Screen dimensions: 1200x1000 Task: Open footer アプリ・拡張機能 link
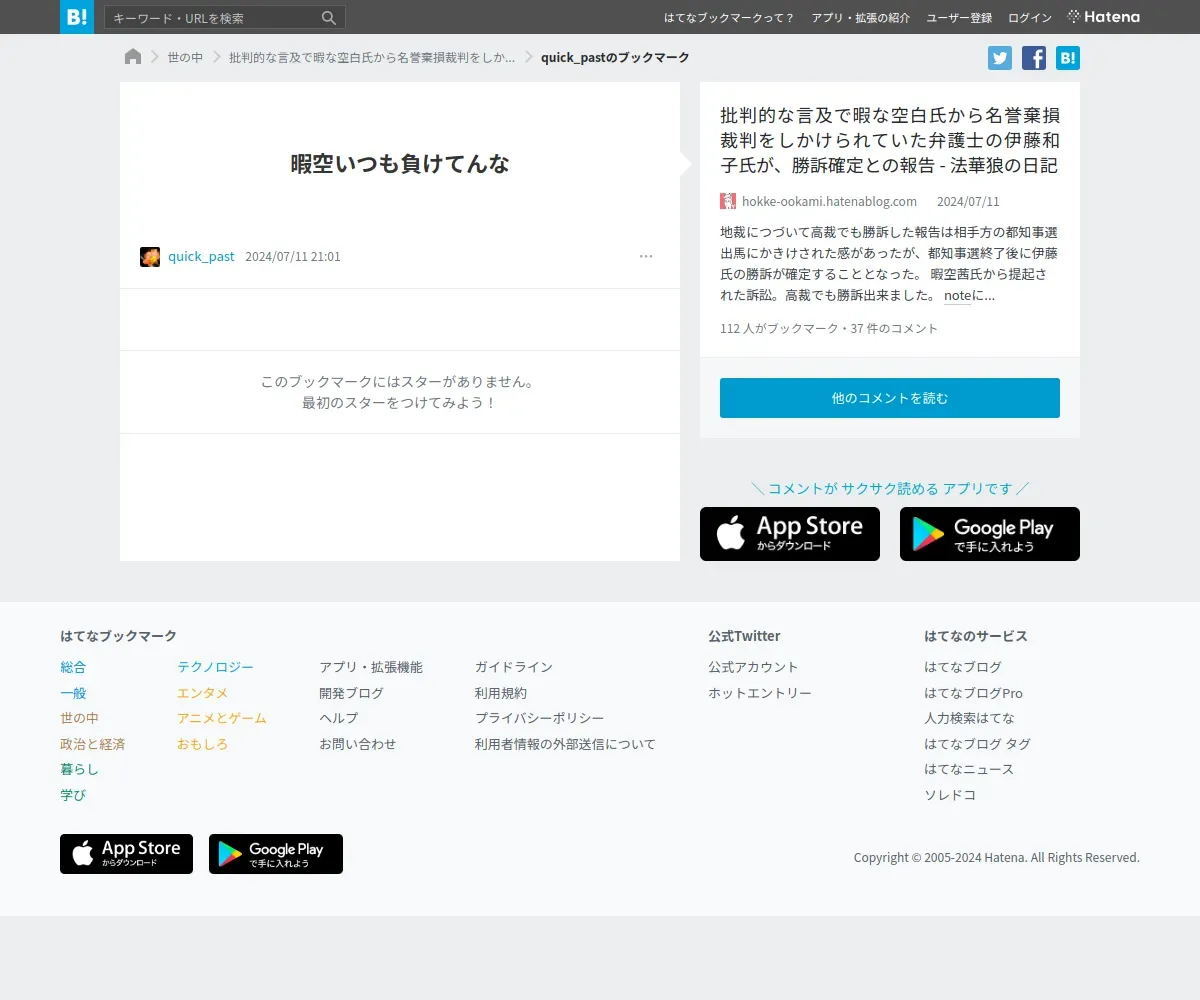tap(371, 667)
